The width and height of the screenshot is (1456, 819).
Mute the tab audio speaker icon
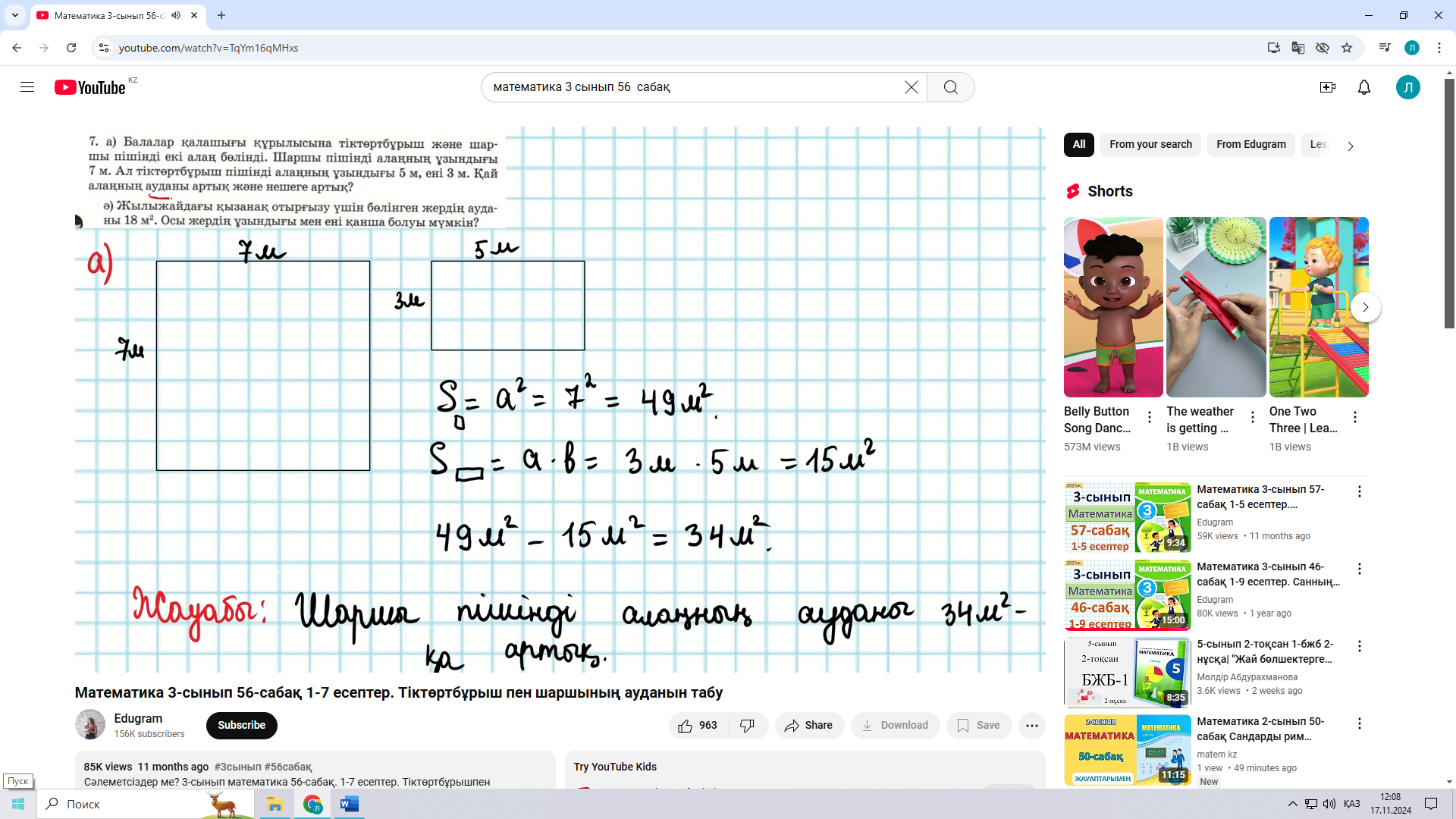[176, 15]
